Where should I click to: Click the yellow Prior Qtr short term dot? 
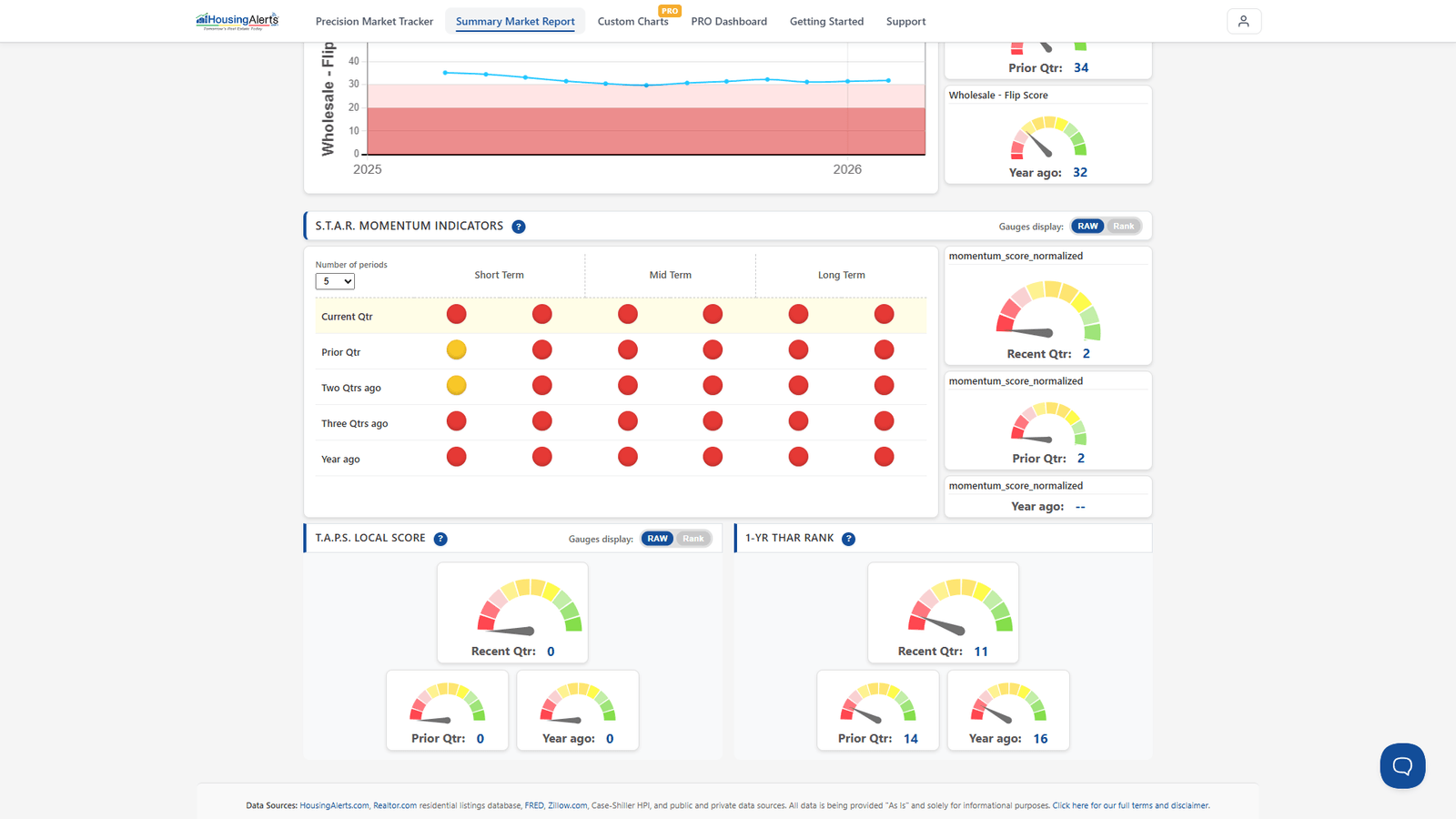tap(457, 349)
